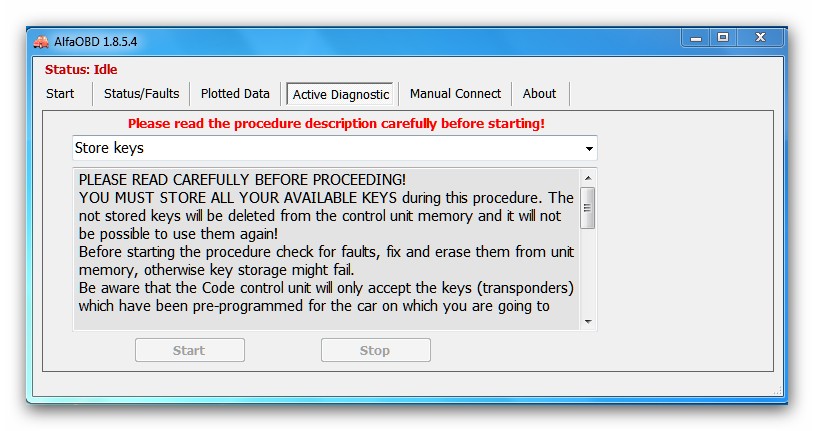Expand the Store keys procedure dropdown
The width and height of the screenshot is (814, 431).
589,149
